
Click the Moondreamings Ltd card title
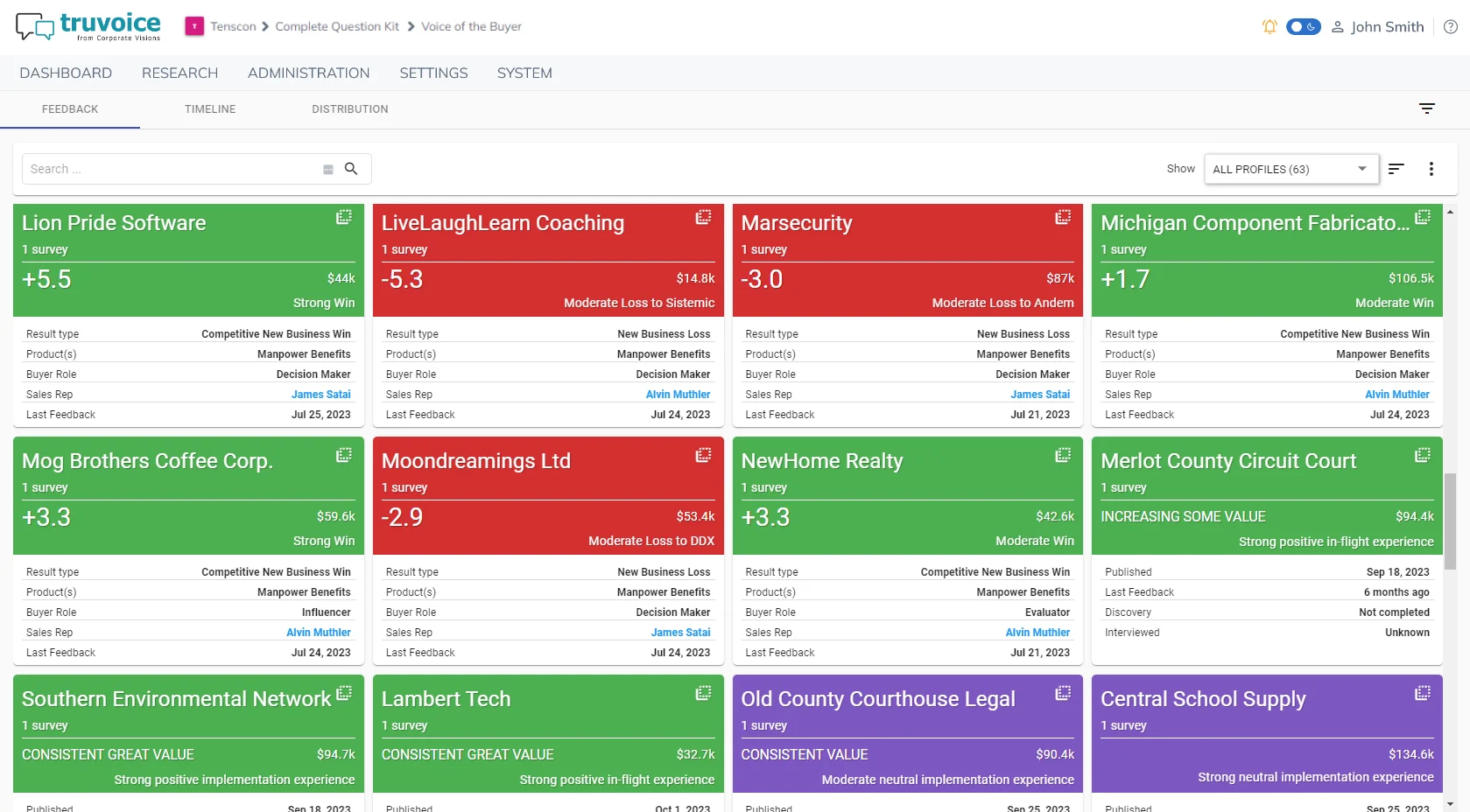[476, 461]
